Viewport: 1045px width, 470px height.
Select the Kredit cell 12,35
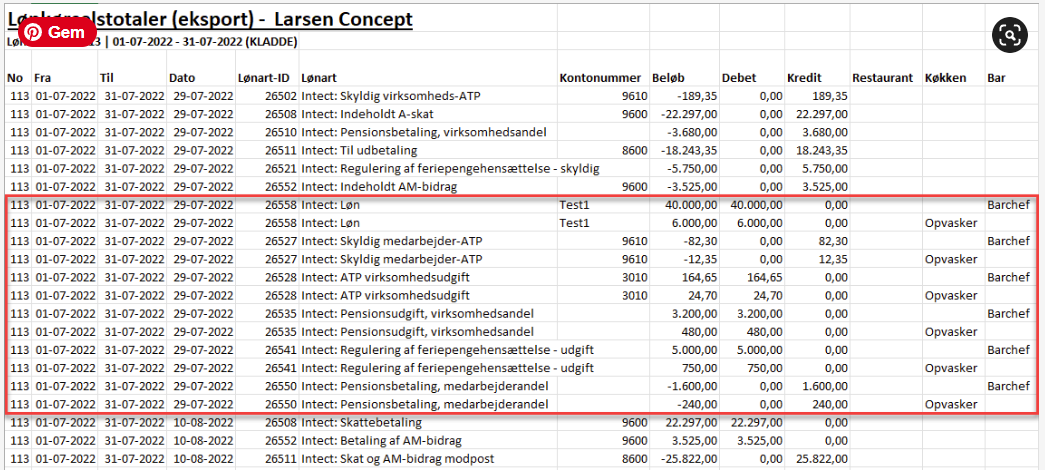click(833, 259)
